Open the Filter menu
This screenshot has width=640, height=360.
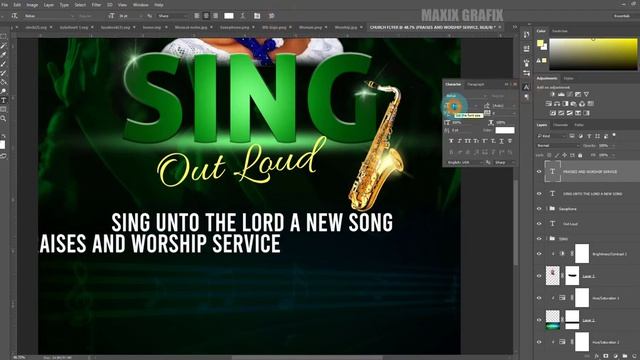[x=96, y=5]
